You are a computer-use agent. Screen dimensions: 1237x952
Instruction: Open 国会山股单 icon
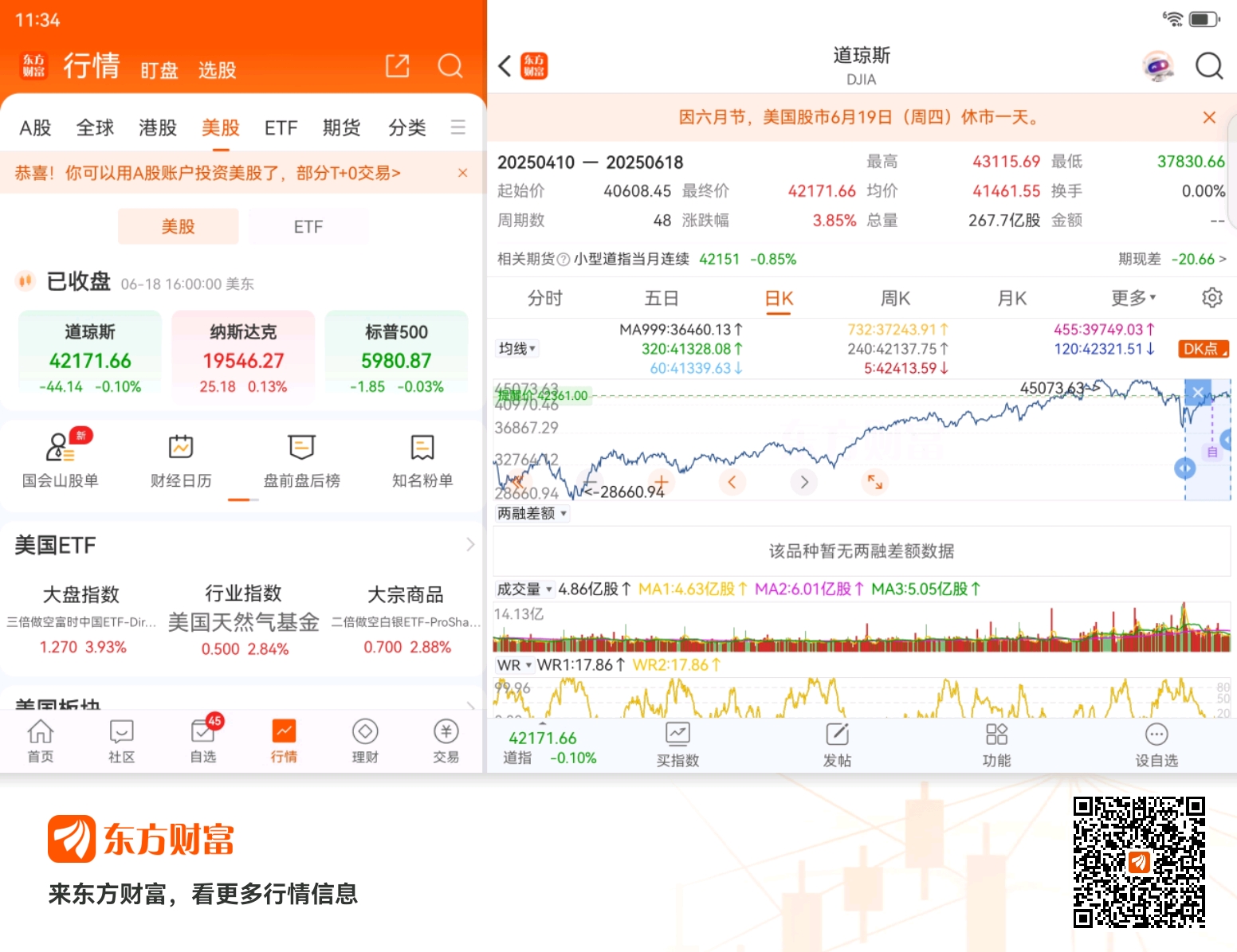click(61, 448)
